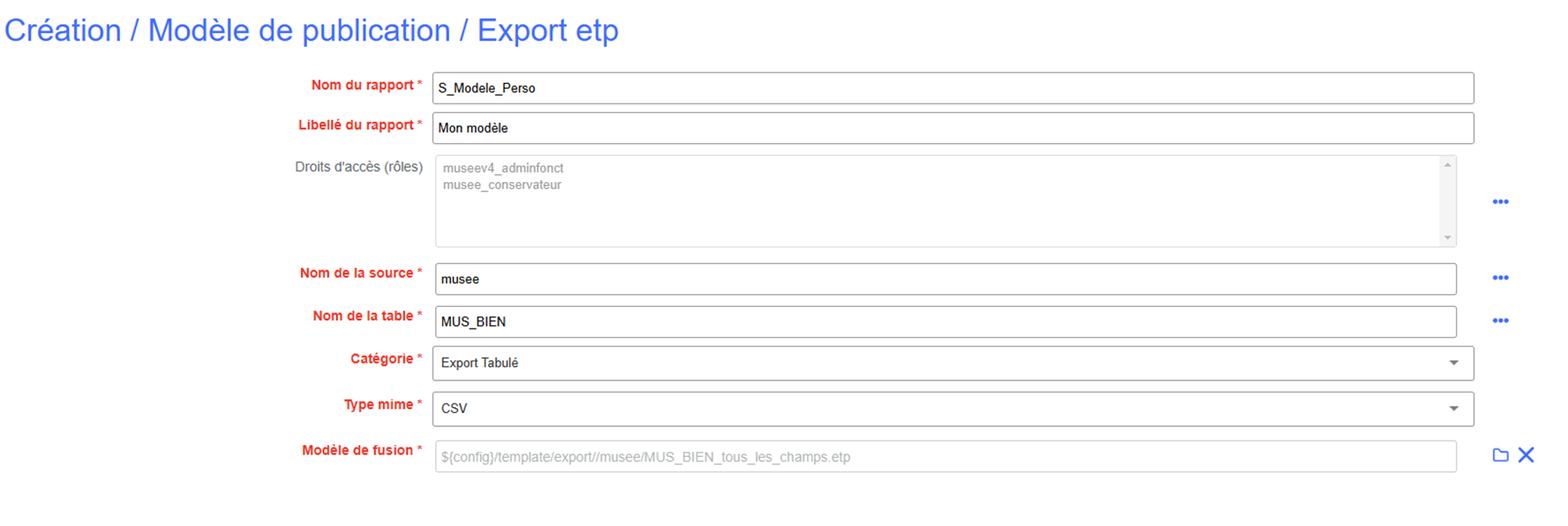
Task: Click ellipsis icon next to Nom de la source
Action: click(1500, 278)
